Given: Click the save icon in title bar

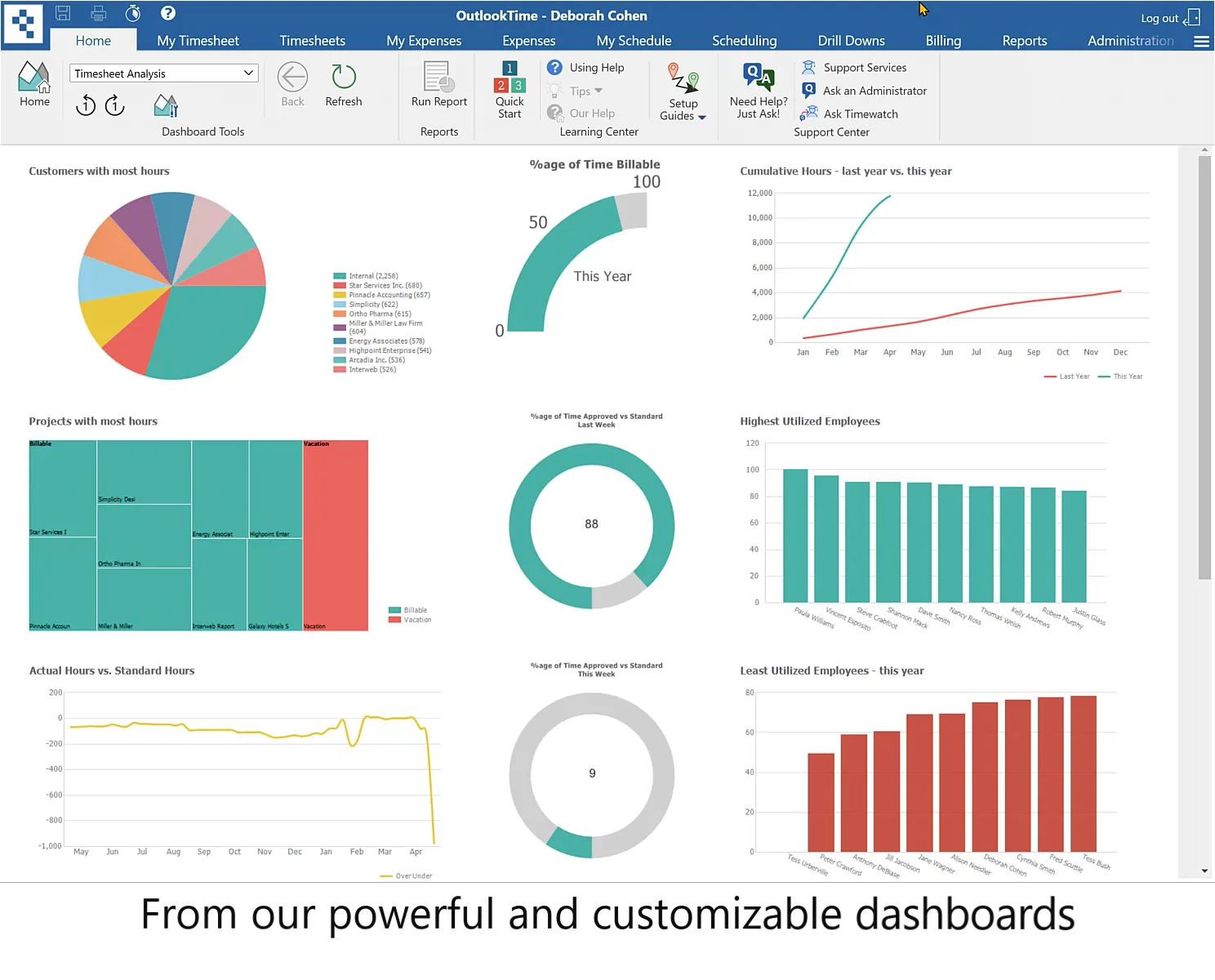Looking at the screenshot, I should pyautogui.click(x=63, y=13).
